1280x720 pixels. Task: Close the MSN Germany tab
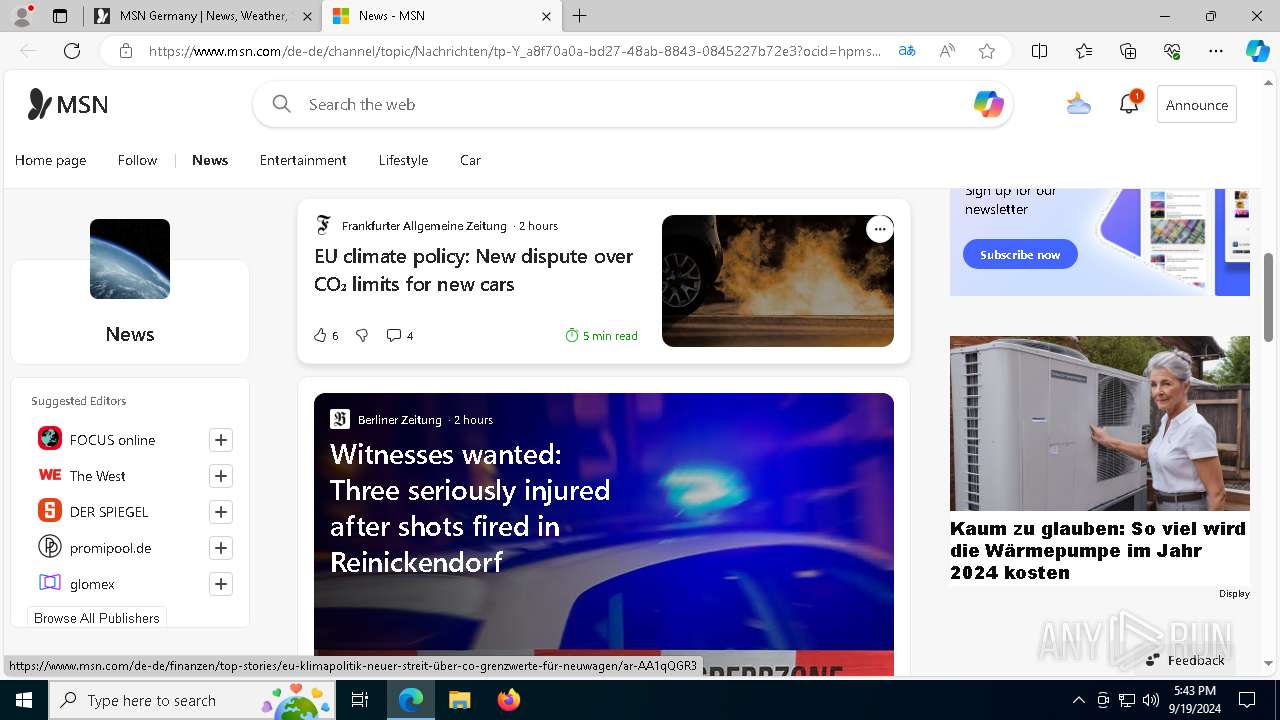306,16
